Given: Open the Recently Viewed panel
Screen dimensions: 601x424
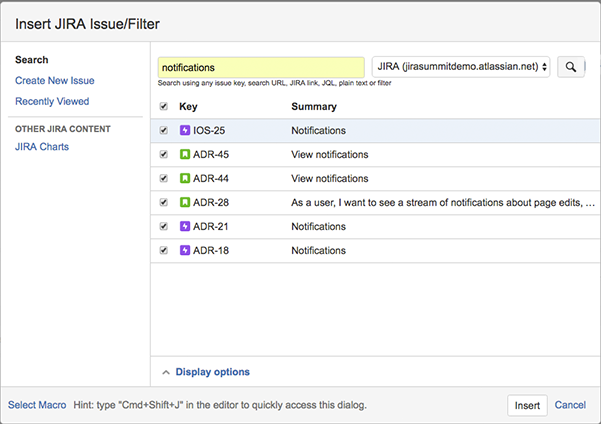Looking at the screenshot, I should pos(52,101).
